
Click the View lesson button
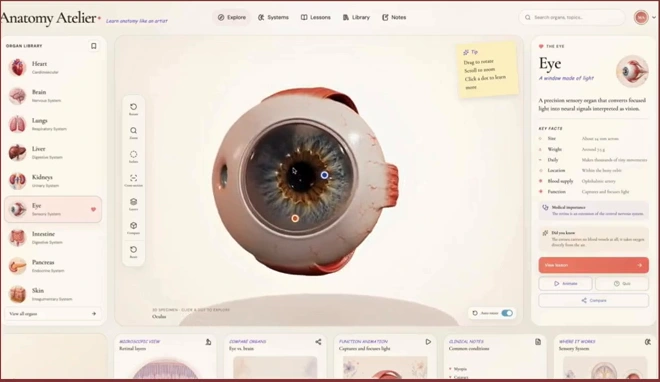pos(593,265)
